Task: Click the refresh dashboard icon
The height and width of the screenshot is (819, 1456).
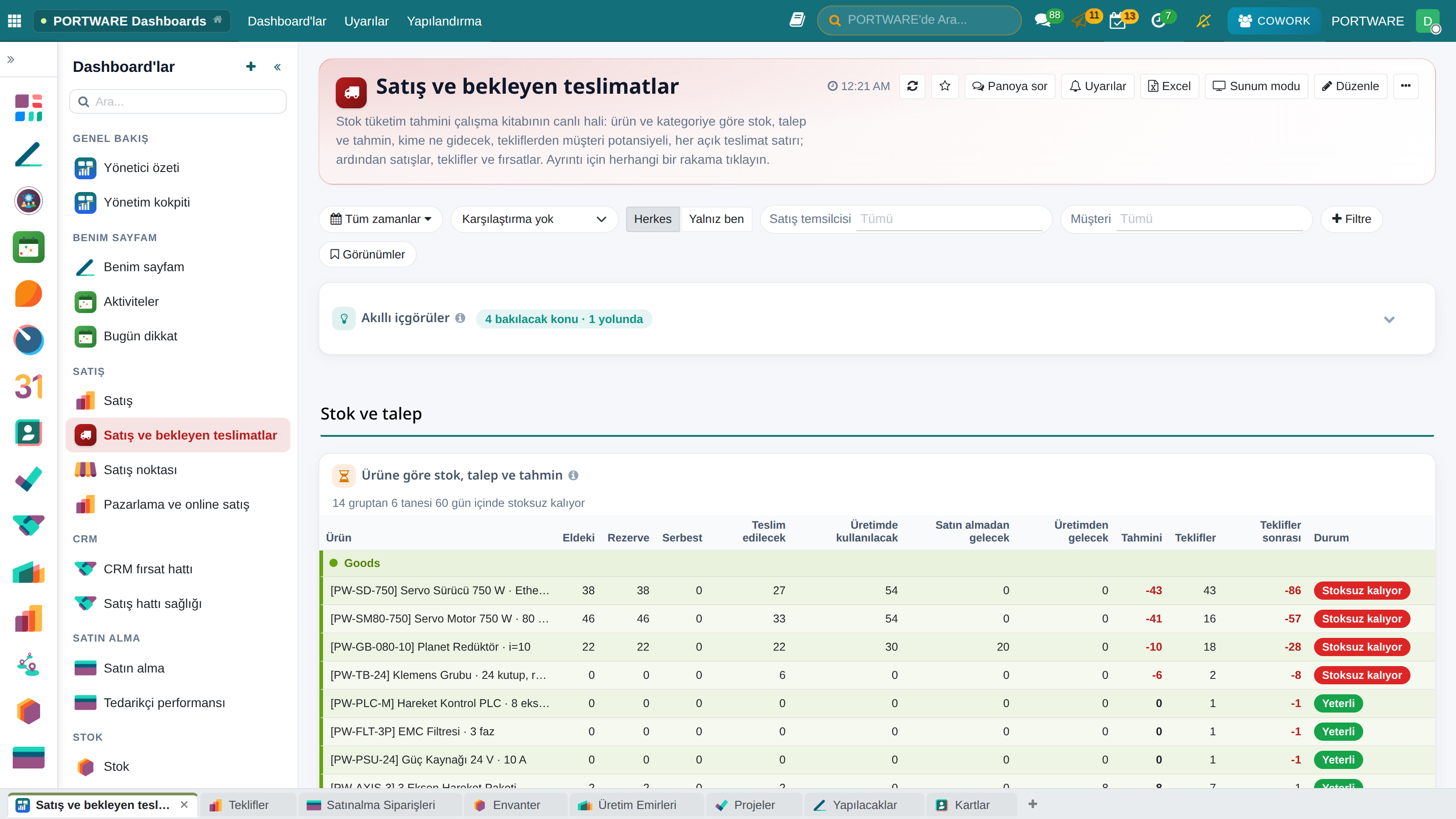Action: (912, 86)
